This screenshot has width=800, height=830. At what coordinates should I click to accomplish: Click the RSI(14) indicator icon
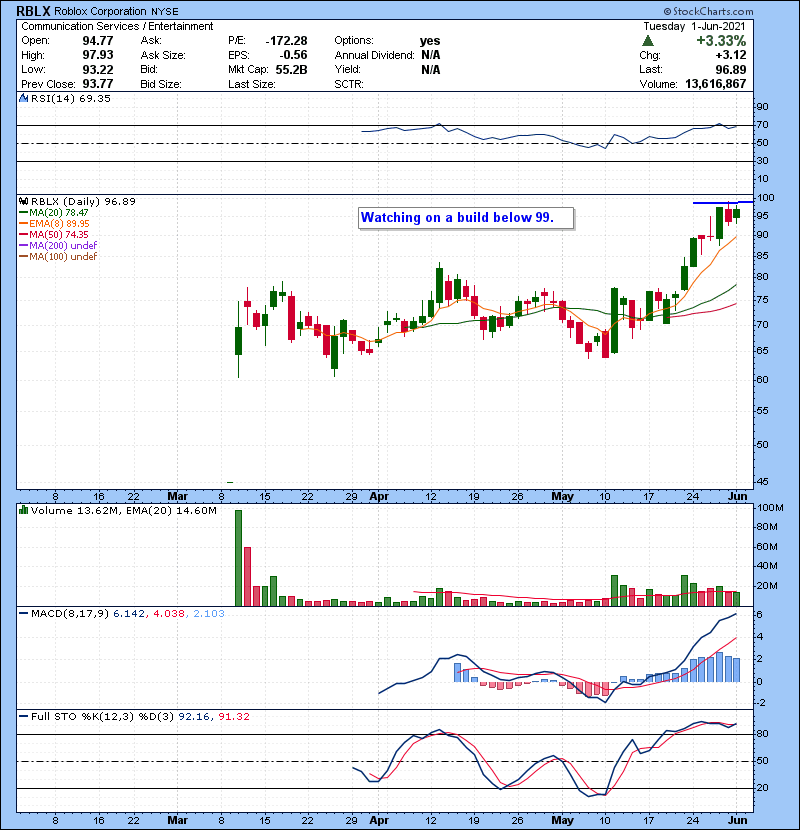point(23,98)
